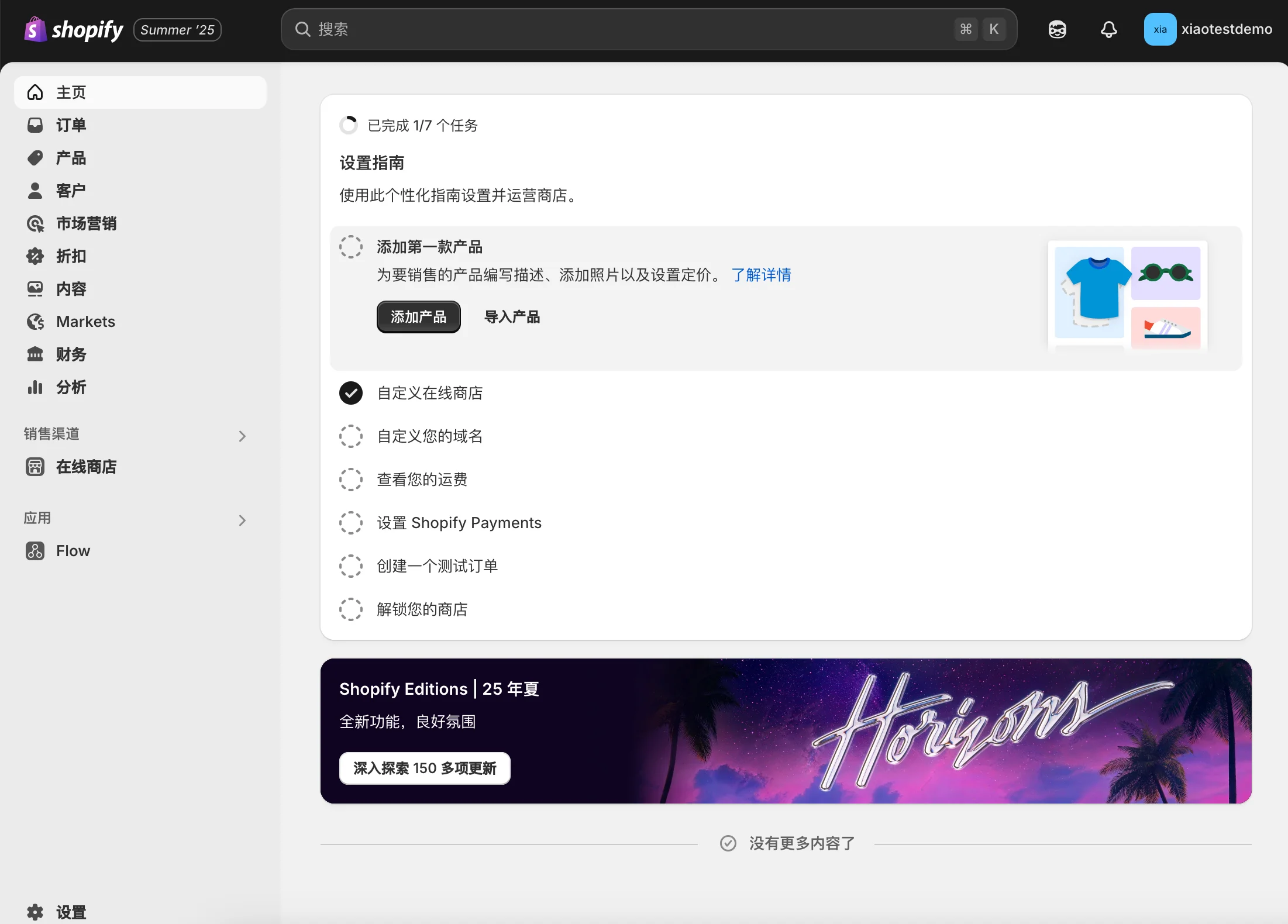1288x924 pixels.
Task: Click the customers person icon
Action: pyautogui.click(x=35, y=191)
